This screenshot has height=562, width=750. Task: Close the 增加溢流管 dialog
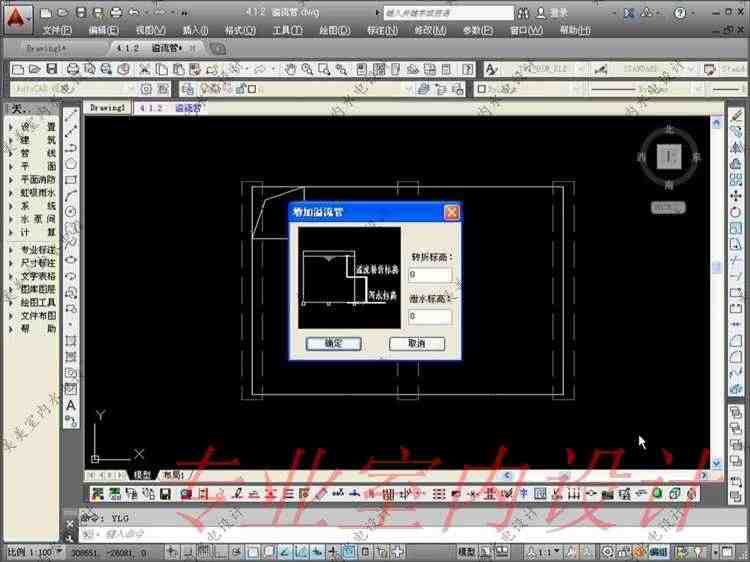click(452, 212)
